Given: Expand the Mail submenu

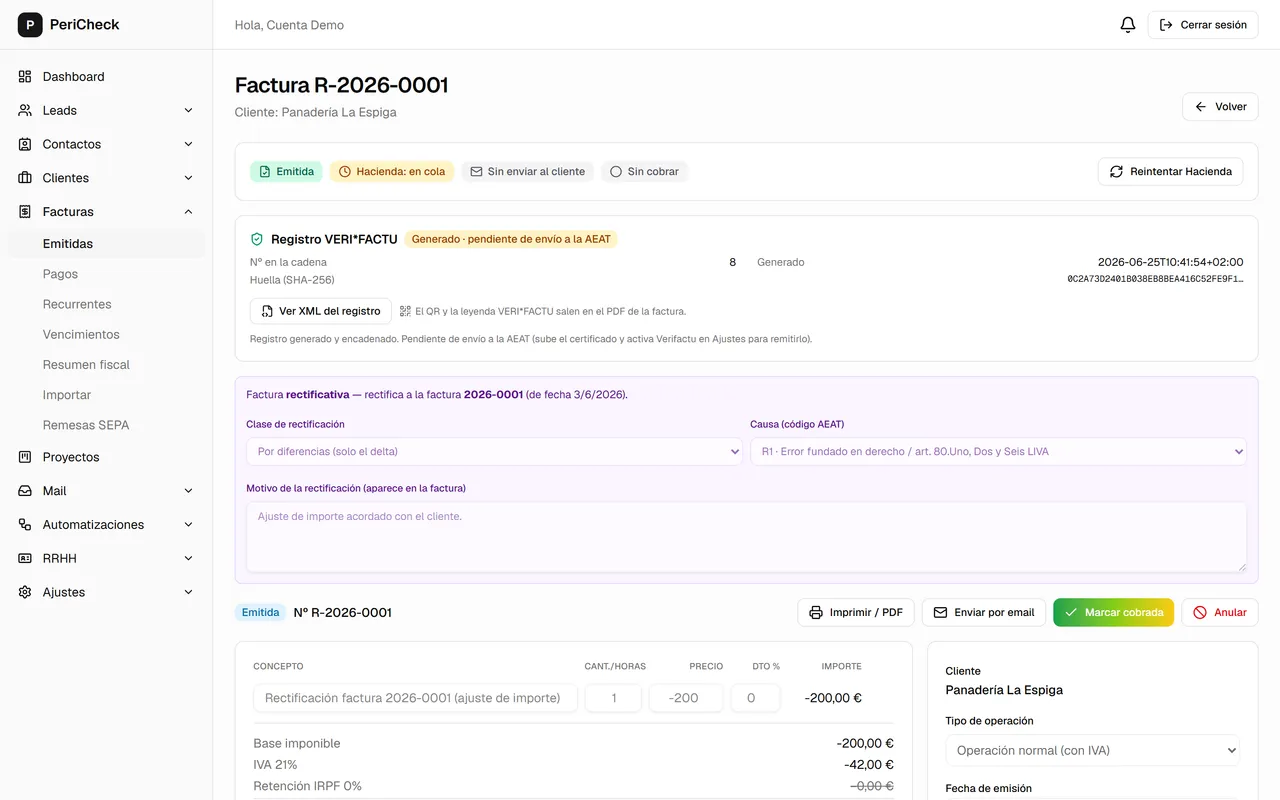Looking at the screenshot, I should coord(188,491).
